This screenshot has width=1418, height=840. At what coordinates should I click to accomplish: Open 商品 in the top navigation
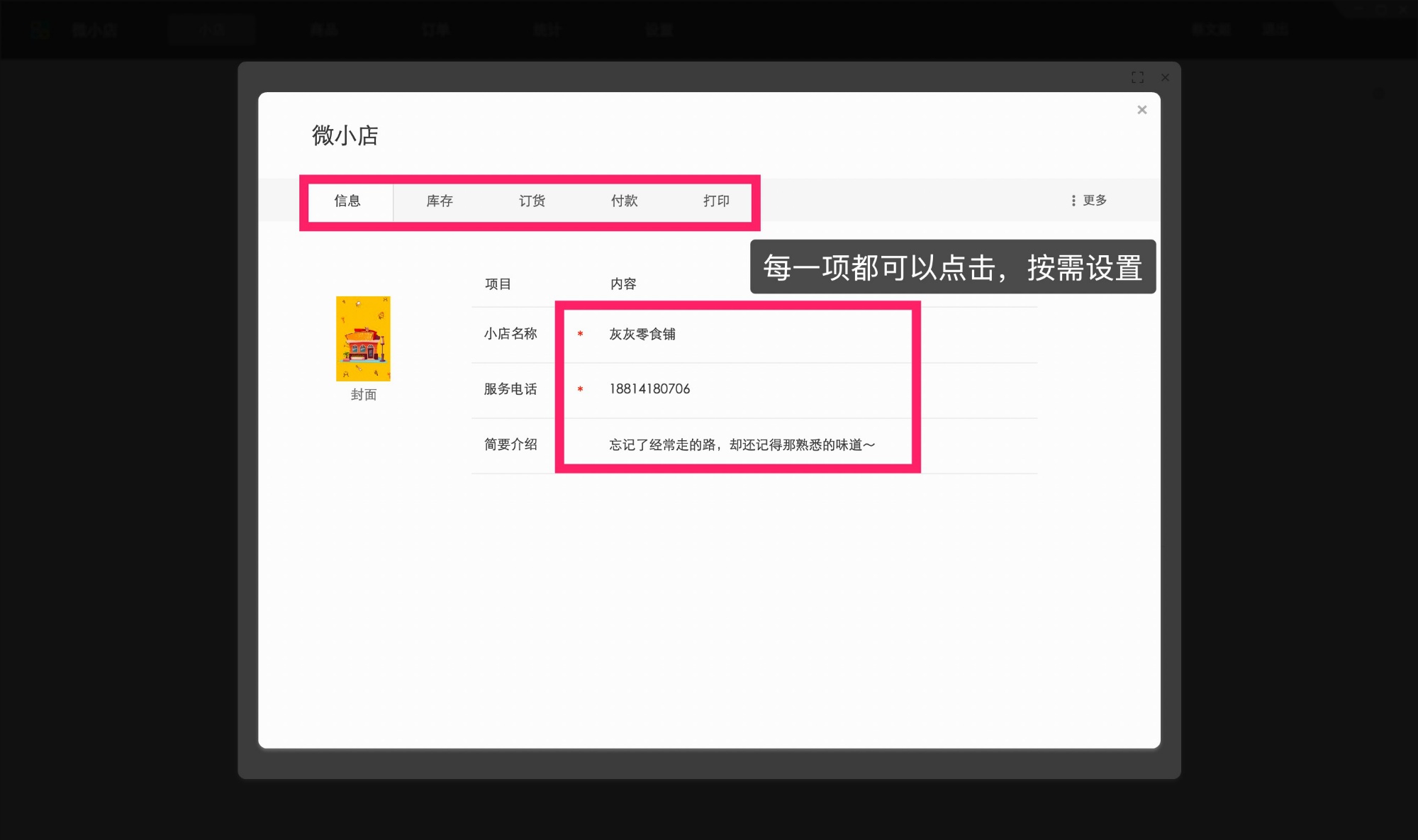[x=323, y=29]
